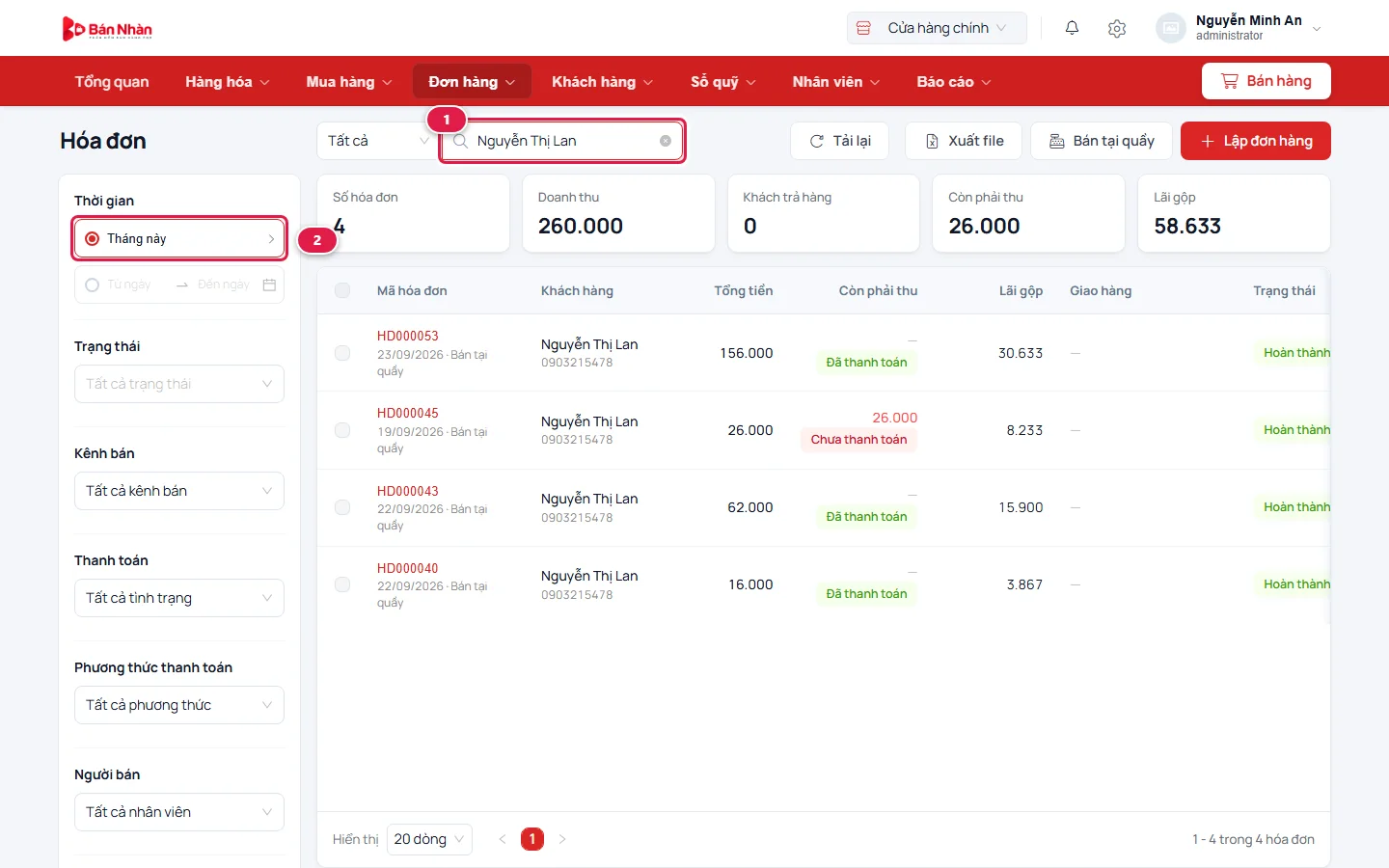Expand the Tất cả phương thức dropdown
The width and height of the screenshot is (1389, 868).
click(x=179, y=705)
